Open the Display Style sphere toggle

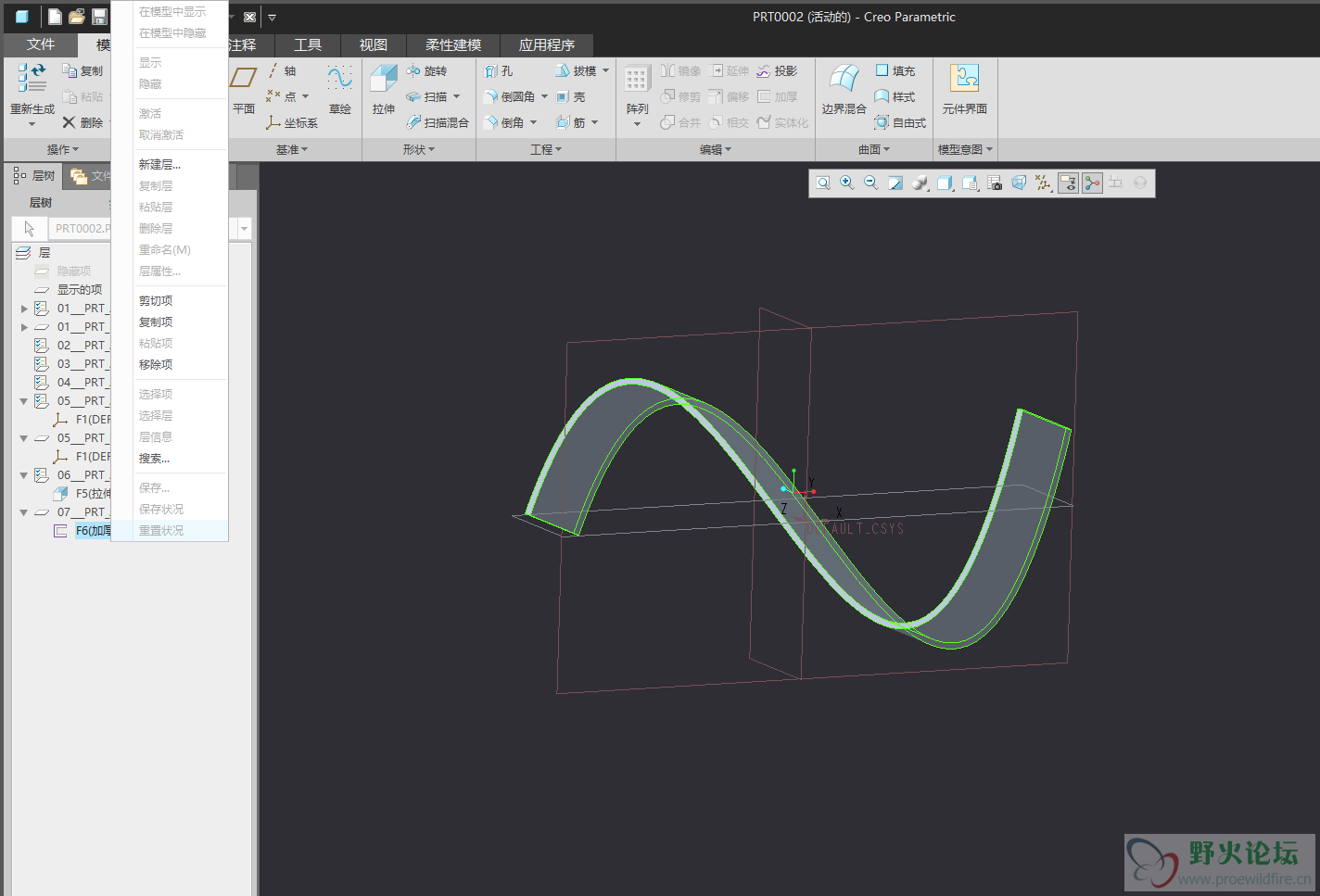click(x=920, y=183)
